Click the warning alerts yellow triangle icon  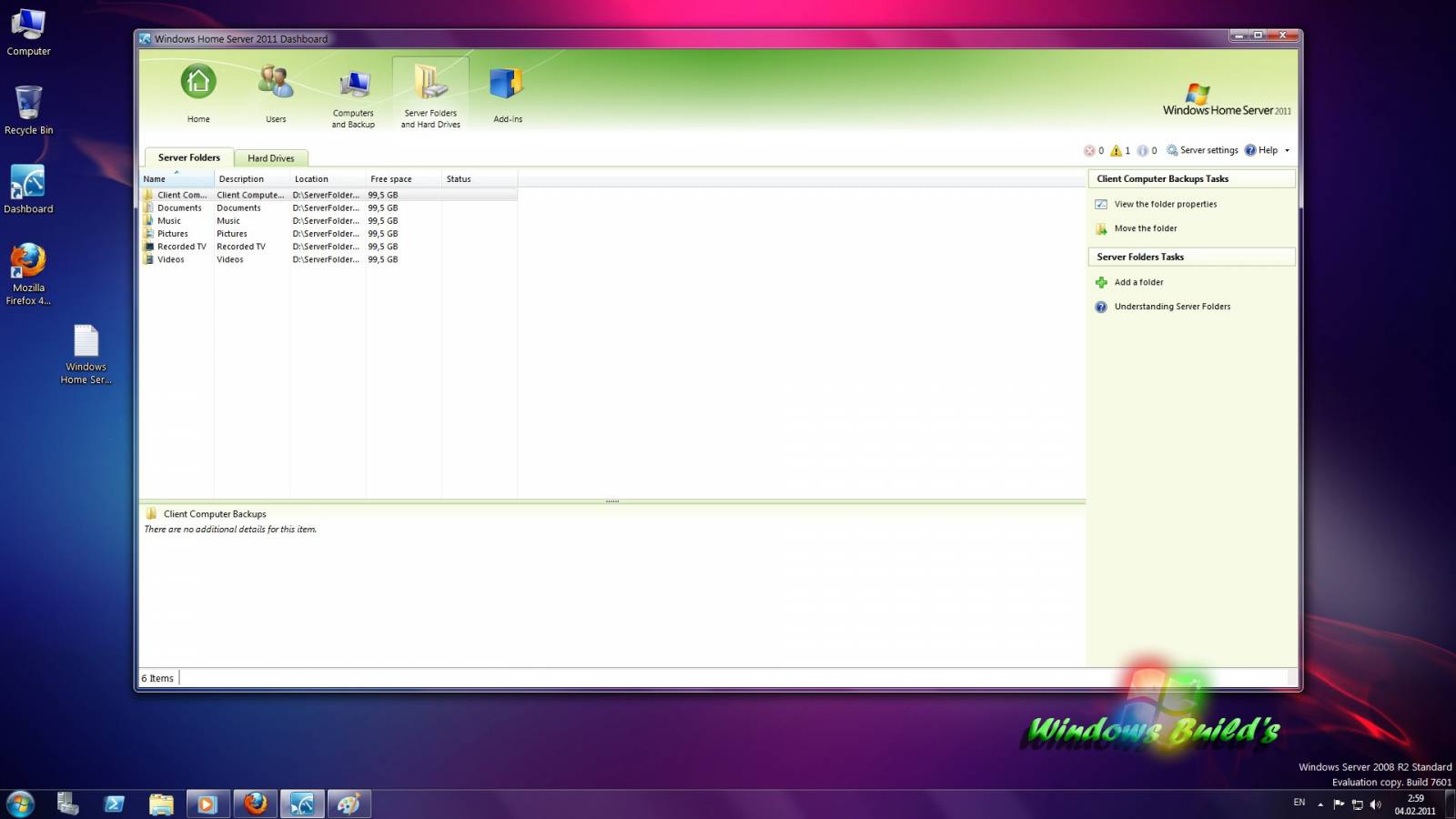pos(1116,150)
